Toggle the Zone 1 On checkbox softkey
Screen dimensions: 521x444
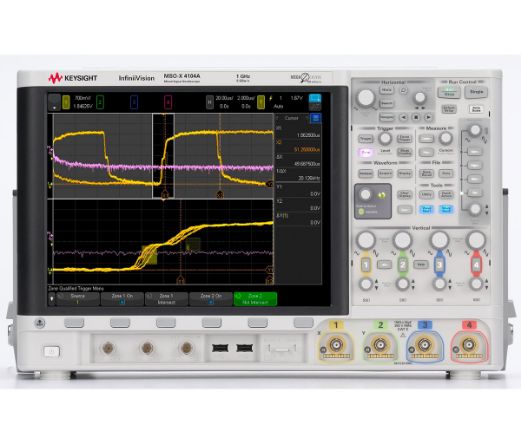(x=122, y=299)
